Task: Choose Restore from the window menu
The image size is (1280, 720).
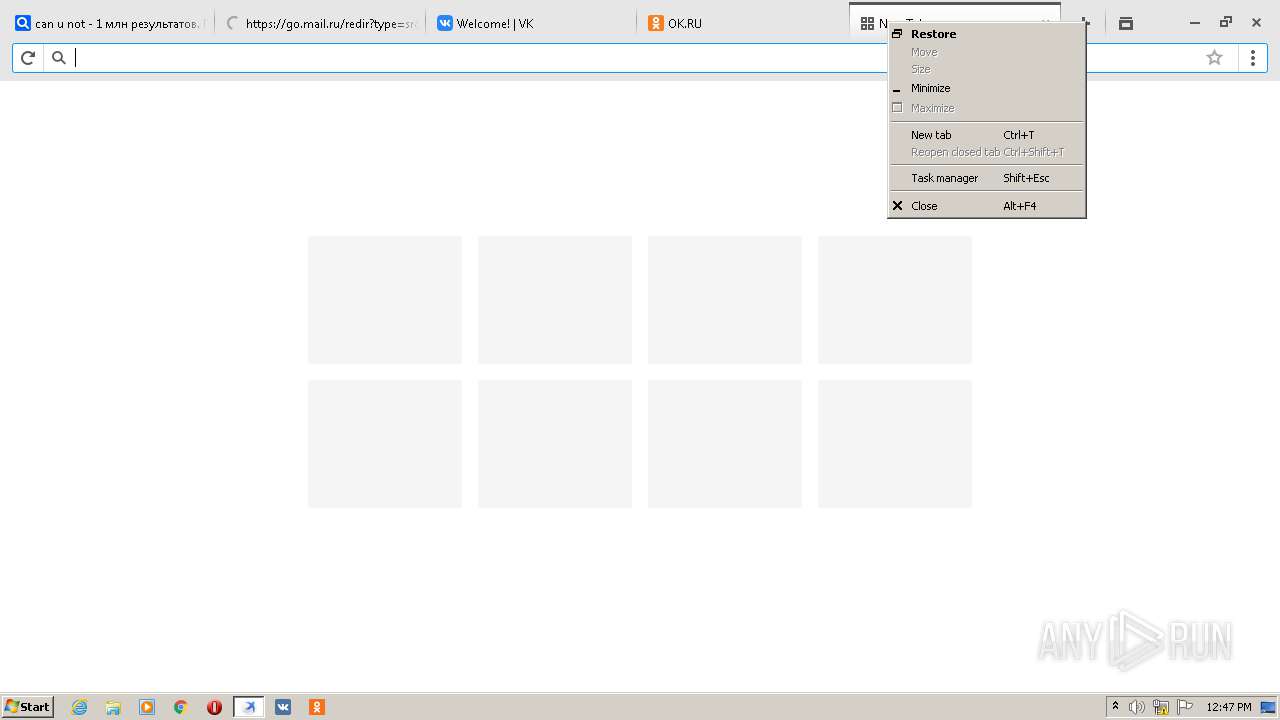Action: [986, 34]
